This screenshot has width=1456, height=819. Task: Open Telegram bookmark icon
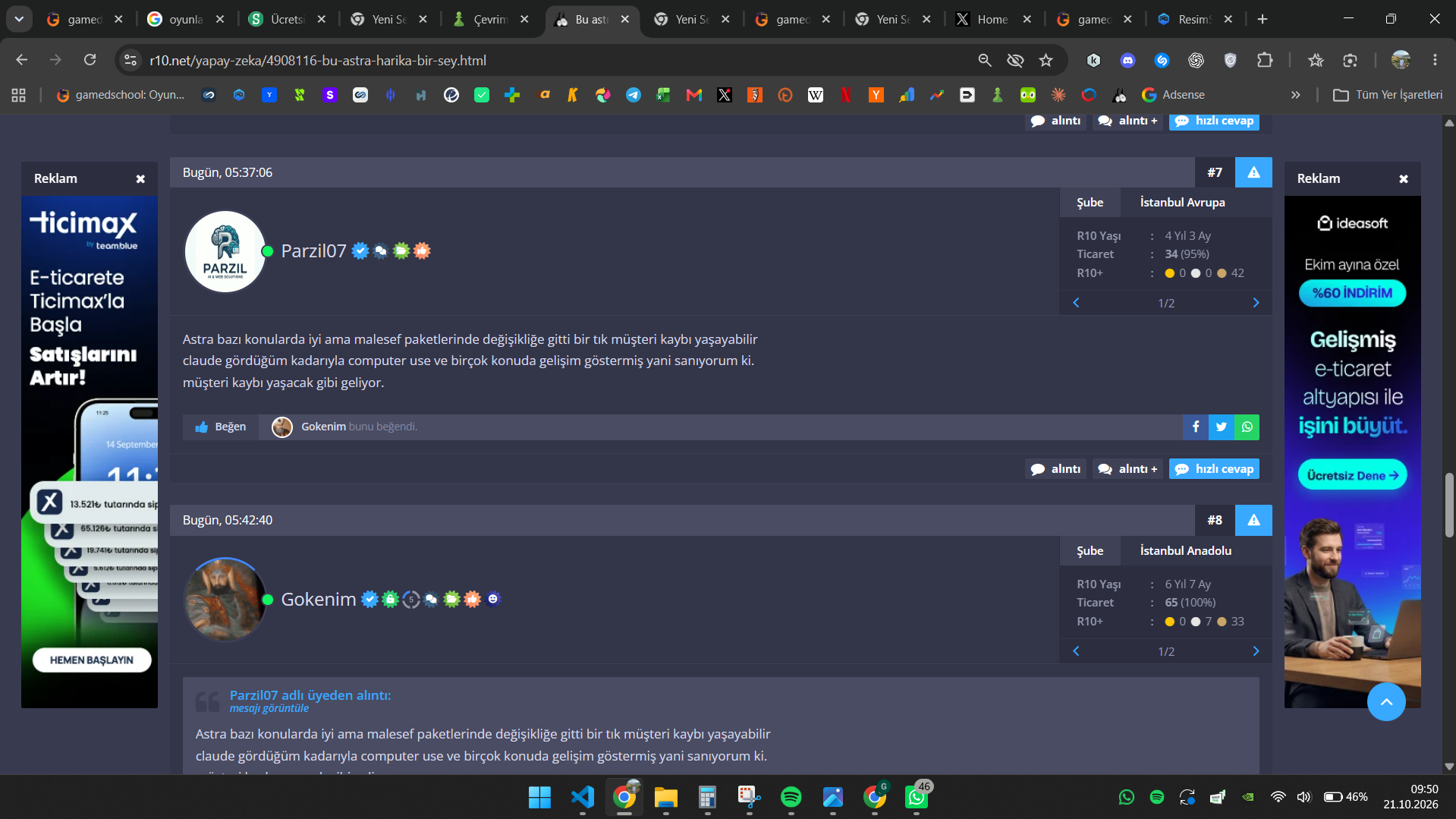(x=633, y=95)
